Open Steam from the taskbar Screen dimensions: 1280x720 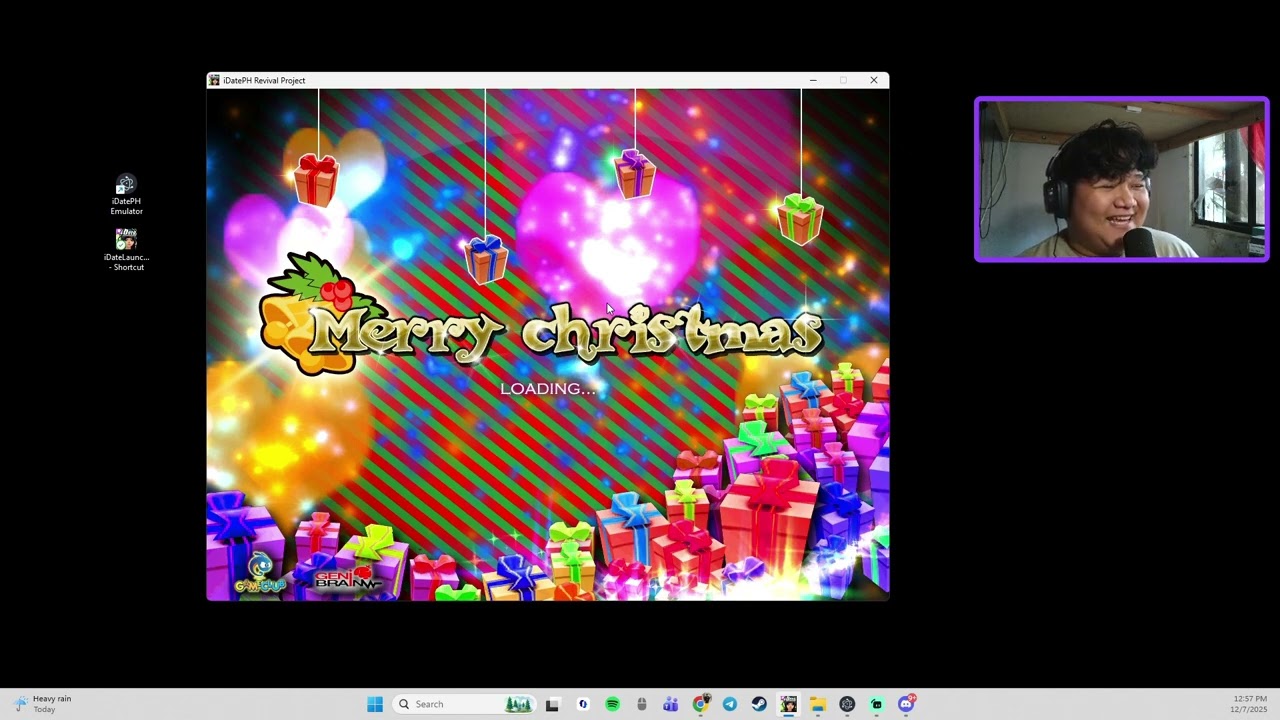tap(759, 704)
